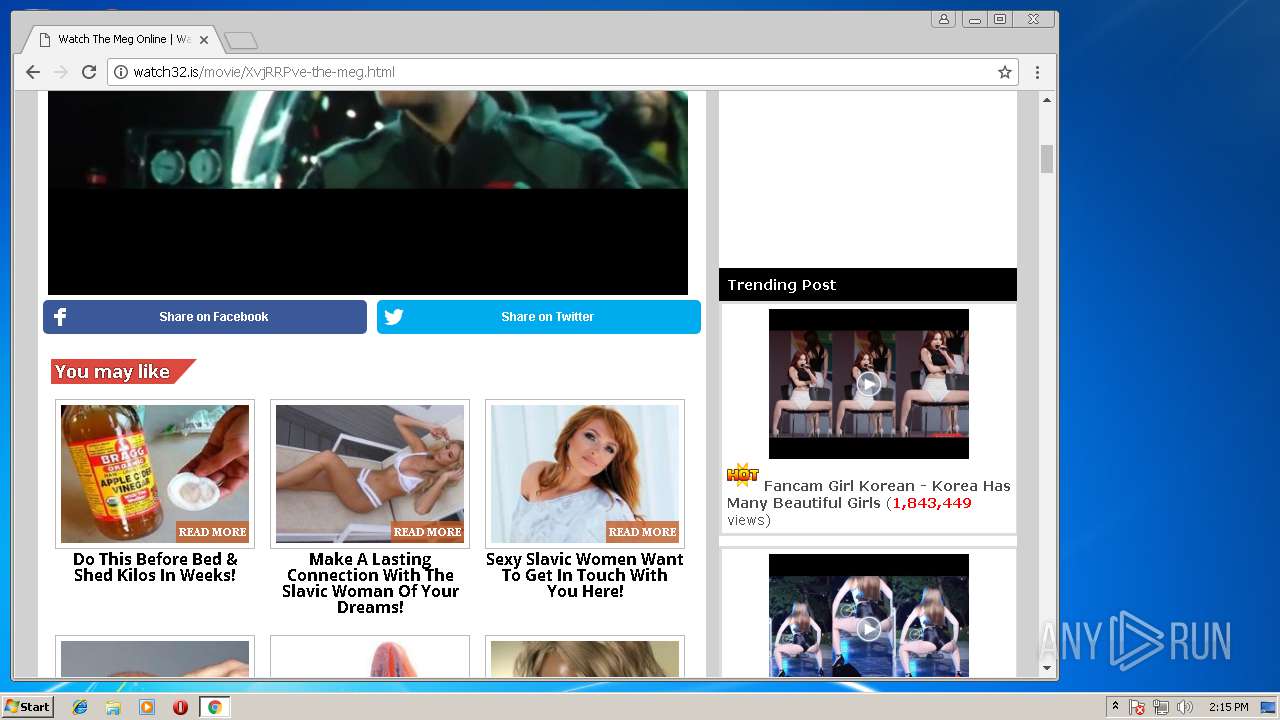
Task: Click the Show Desktop button near the clock
Action: [1268, 707]
